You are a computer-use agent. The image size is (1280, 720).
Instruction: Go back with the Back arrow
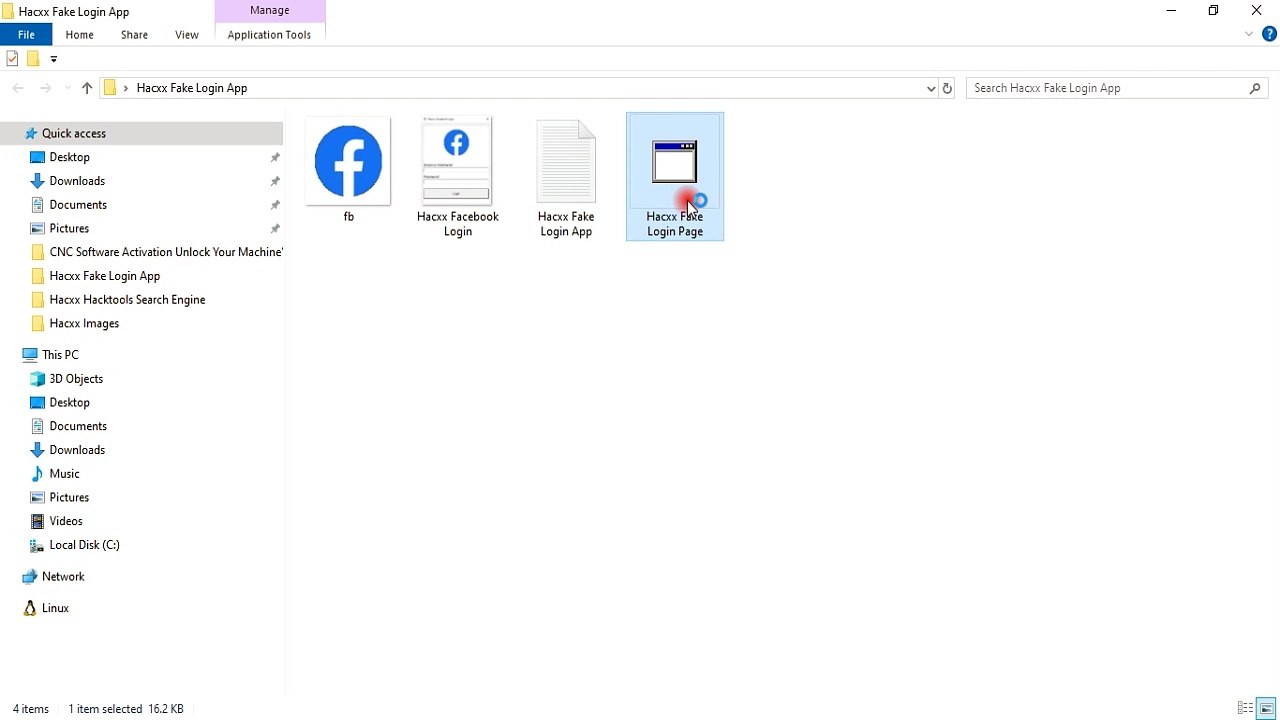click(18, 88)
